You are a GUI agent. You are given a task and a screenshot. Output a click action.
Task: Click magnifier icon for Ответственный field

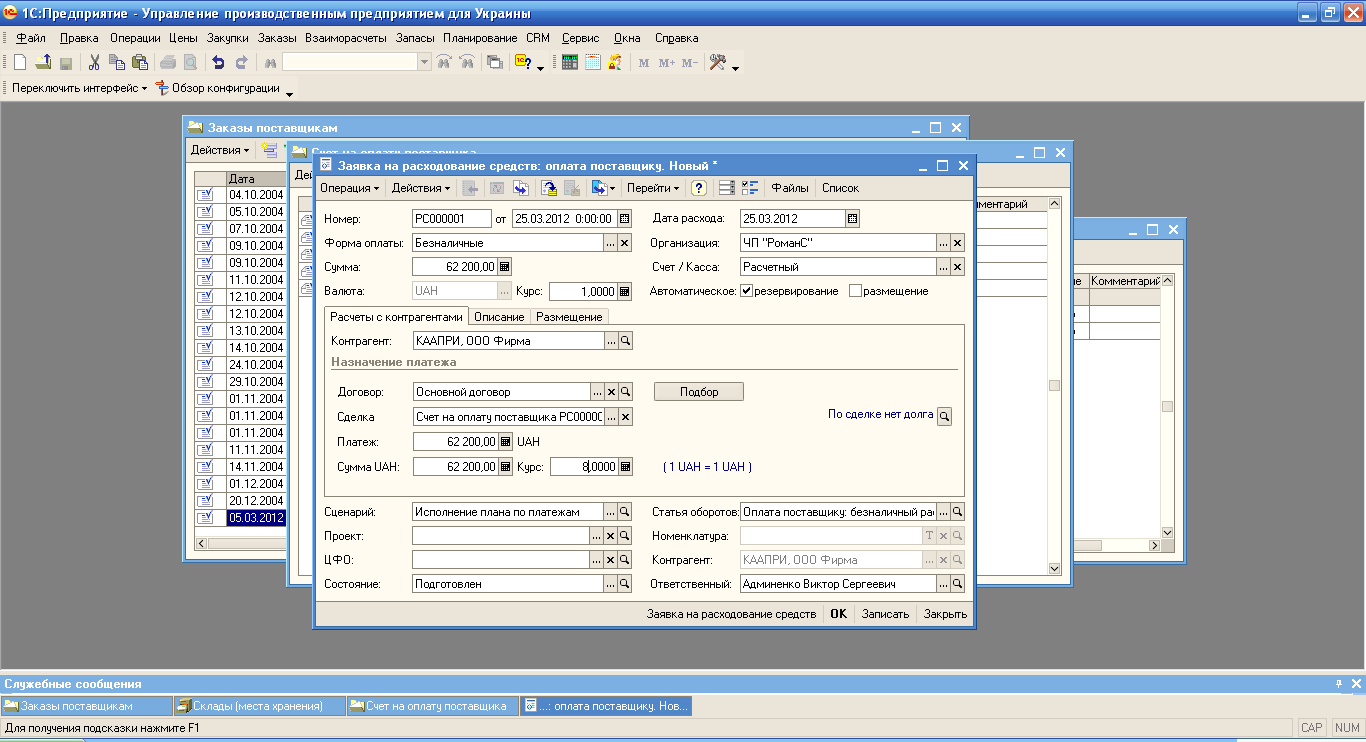tap(957, 584)
